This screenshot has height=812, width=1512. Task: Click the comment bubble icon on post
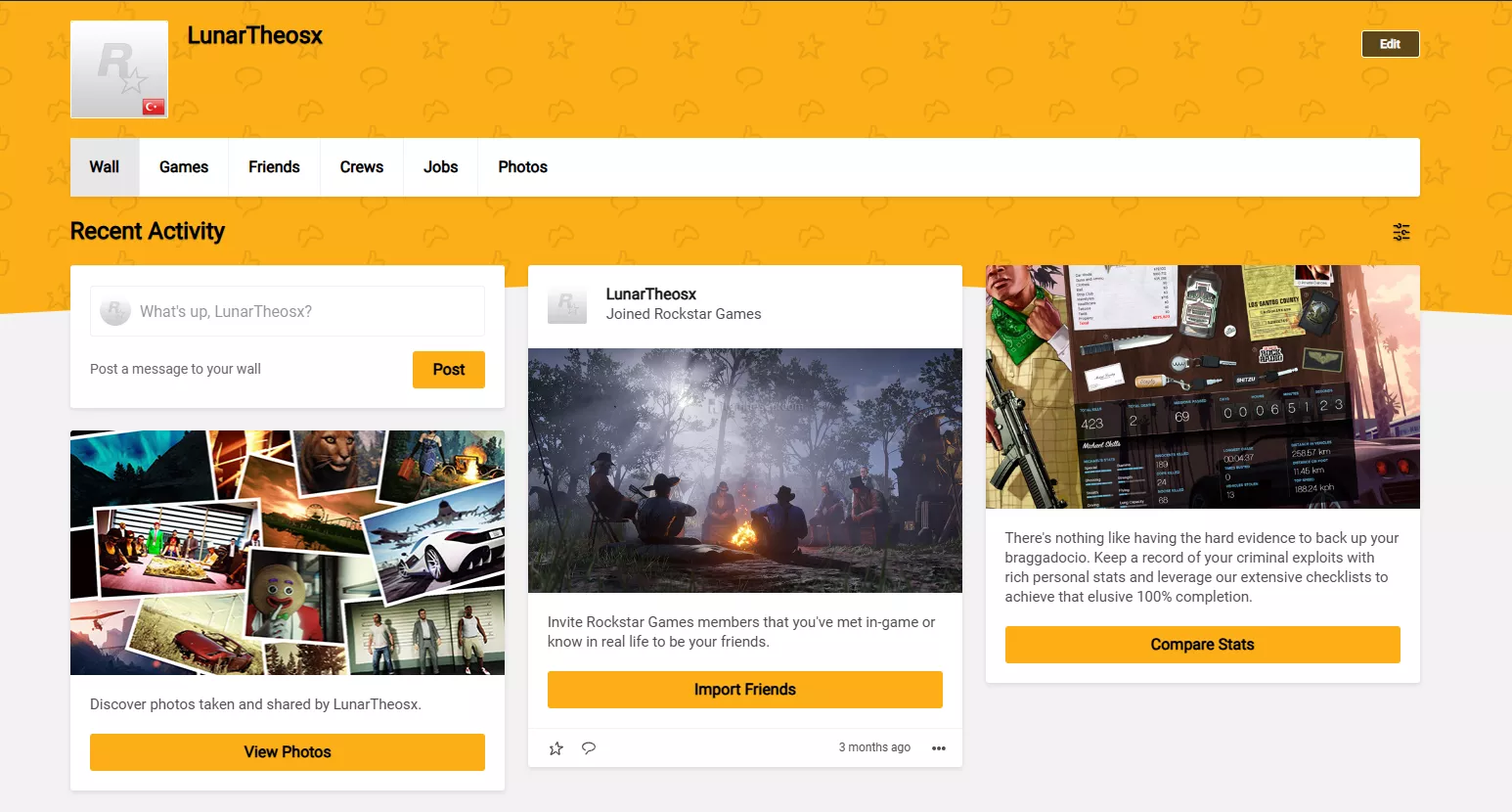click(x=589, y=748)
